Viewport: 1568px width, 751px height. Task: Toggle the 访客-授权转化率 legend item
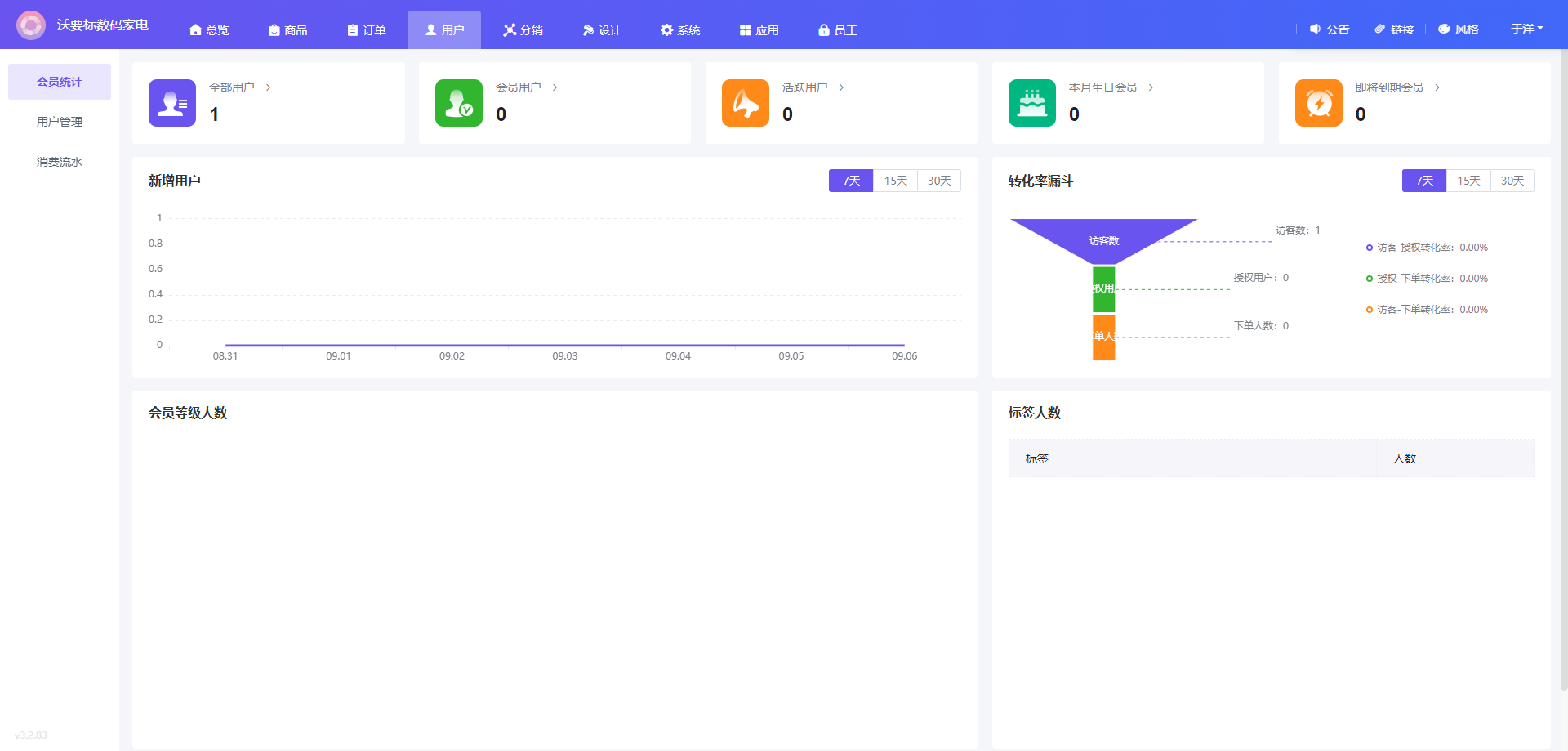1427,248
